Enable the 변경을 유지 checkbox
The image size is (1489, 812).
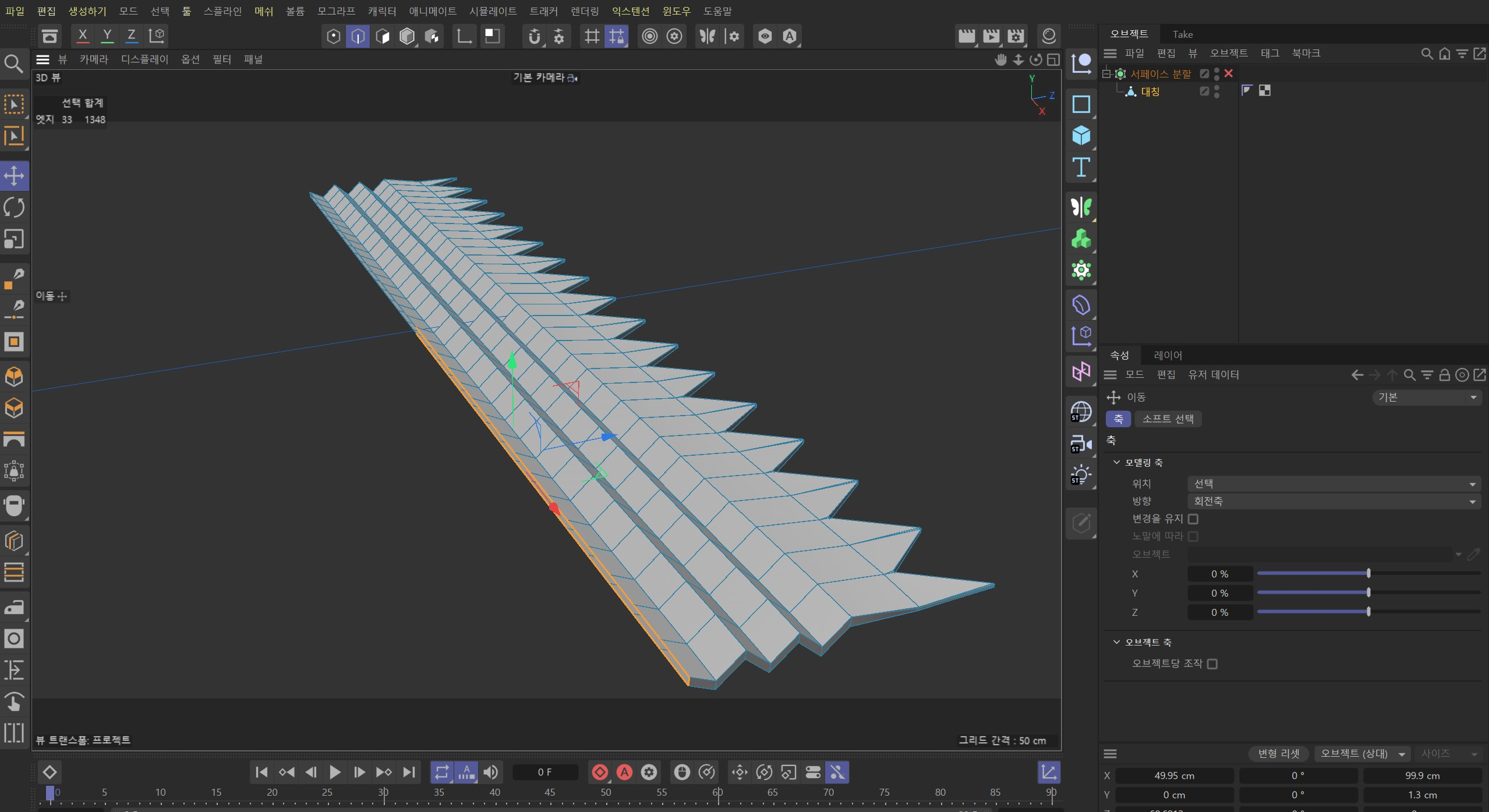(1193, 519)
